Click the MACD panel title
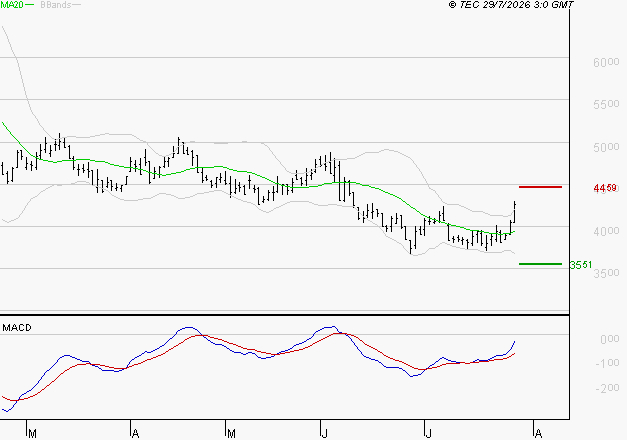The width and height of the screenshot is (627, 440). point(17,328)
